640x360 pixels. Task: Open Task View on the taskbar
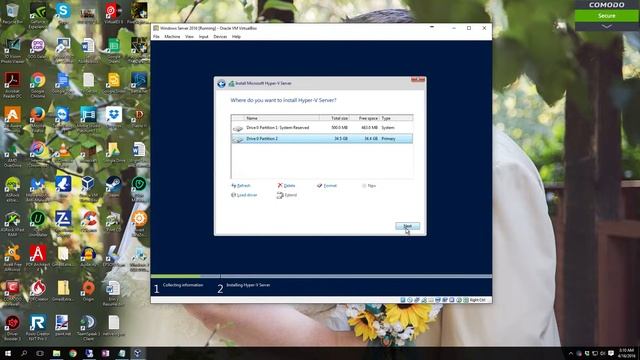pos(40,353)
